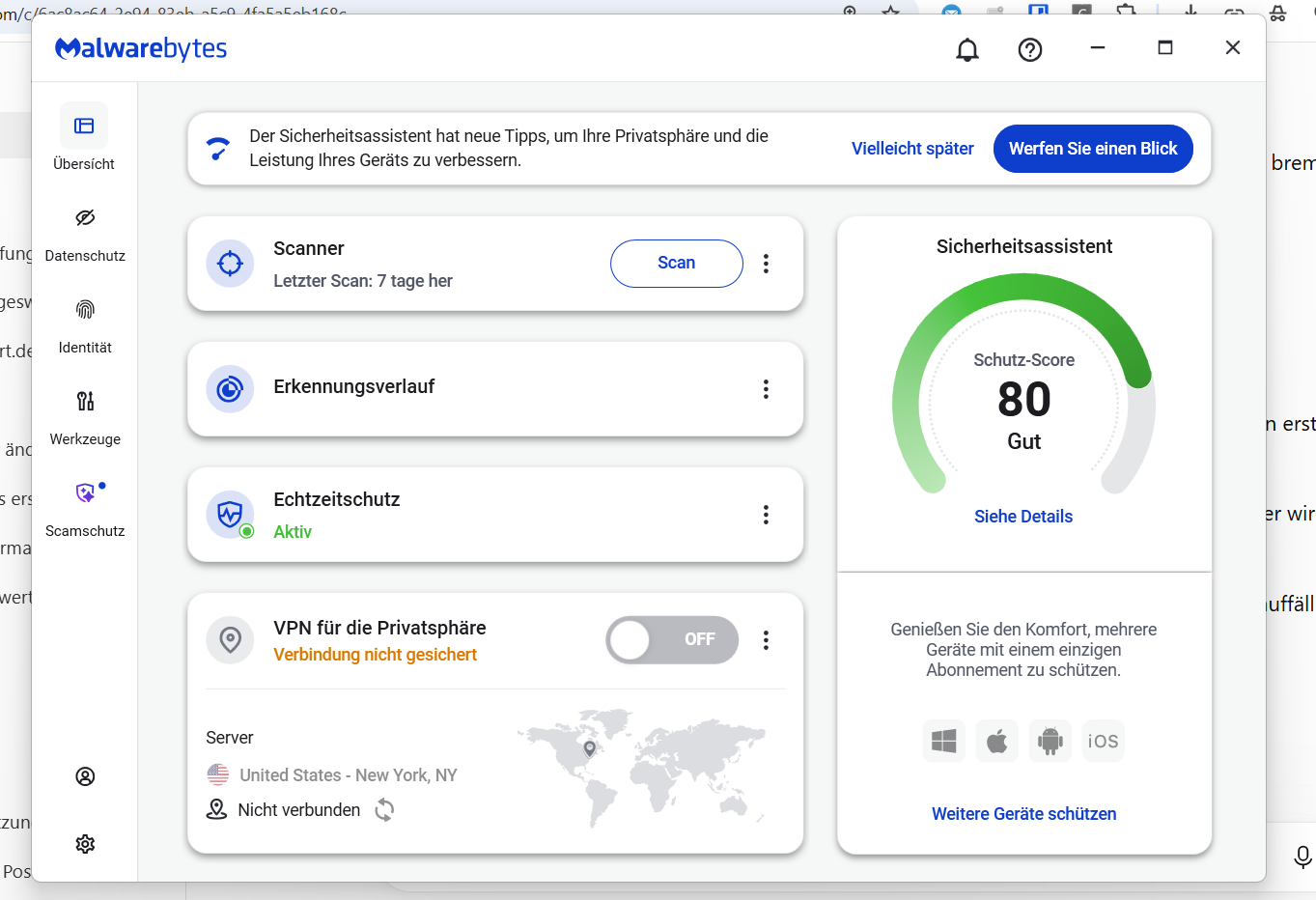Click the Nicht verbunden status text
This screenshot has width=1316, height=900.
299,810
